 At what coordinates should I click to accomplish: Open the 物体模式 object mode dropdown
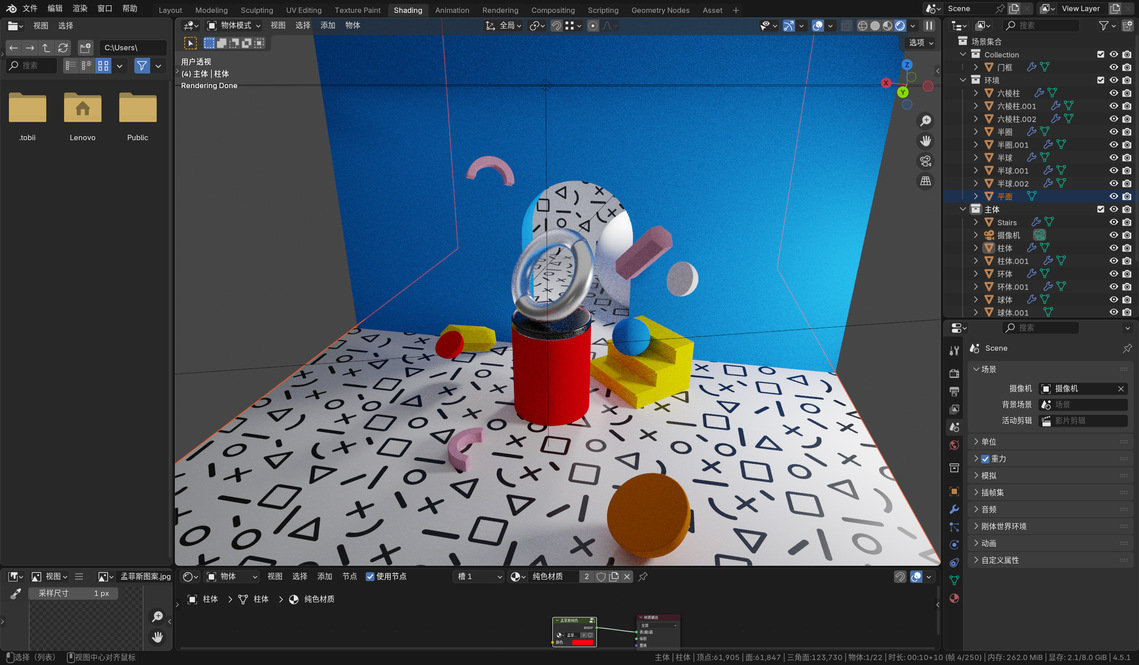tap(233, 26)
